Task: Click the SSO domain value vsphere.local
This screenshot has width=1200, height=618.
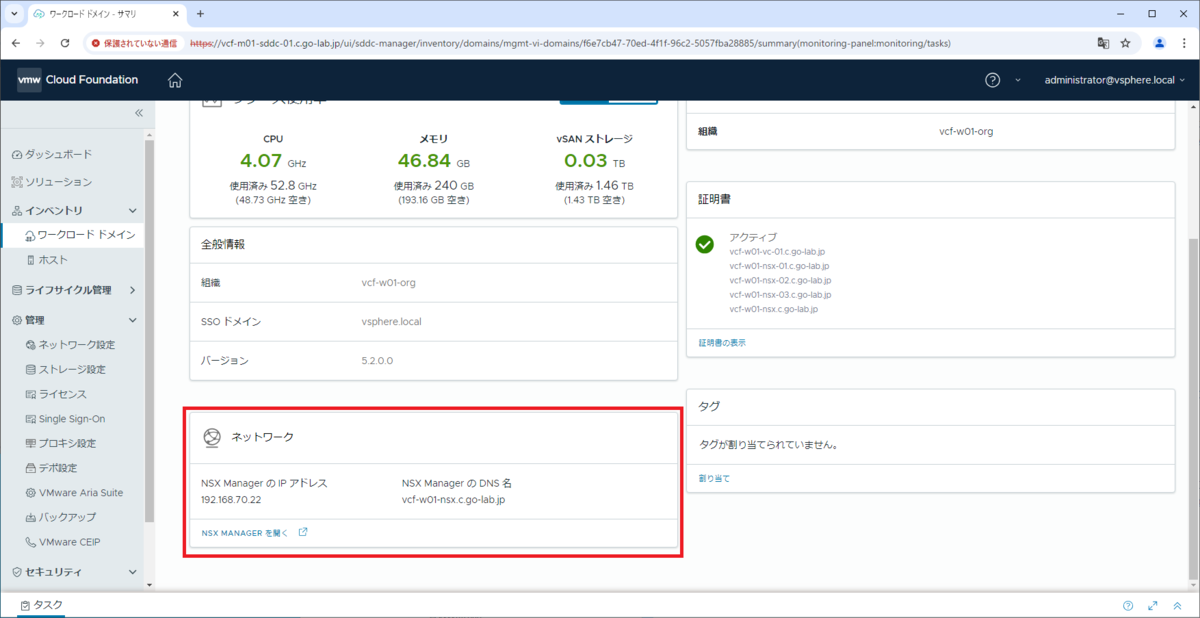Action: click(392, 321)
